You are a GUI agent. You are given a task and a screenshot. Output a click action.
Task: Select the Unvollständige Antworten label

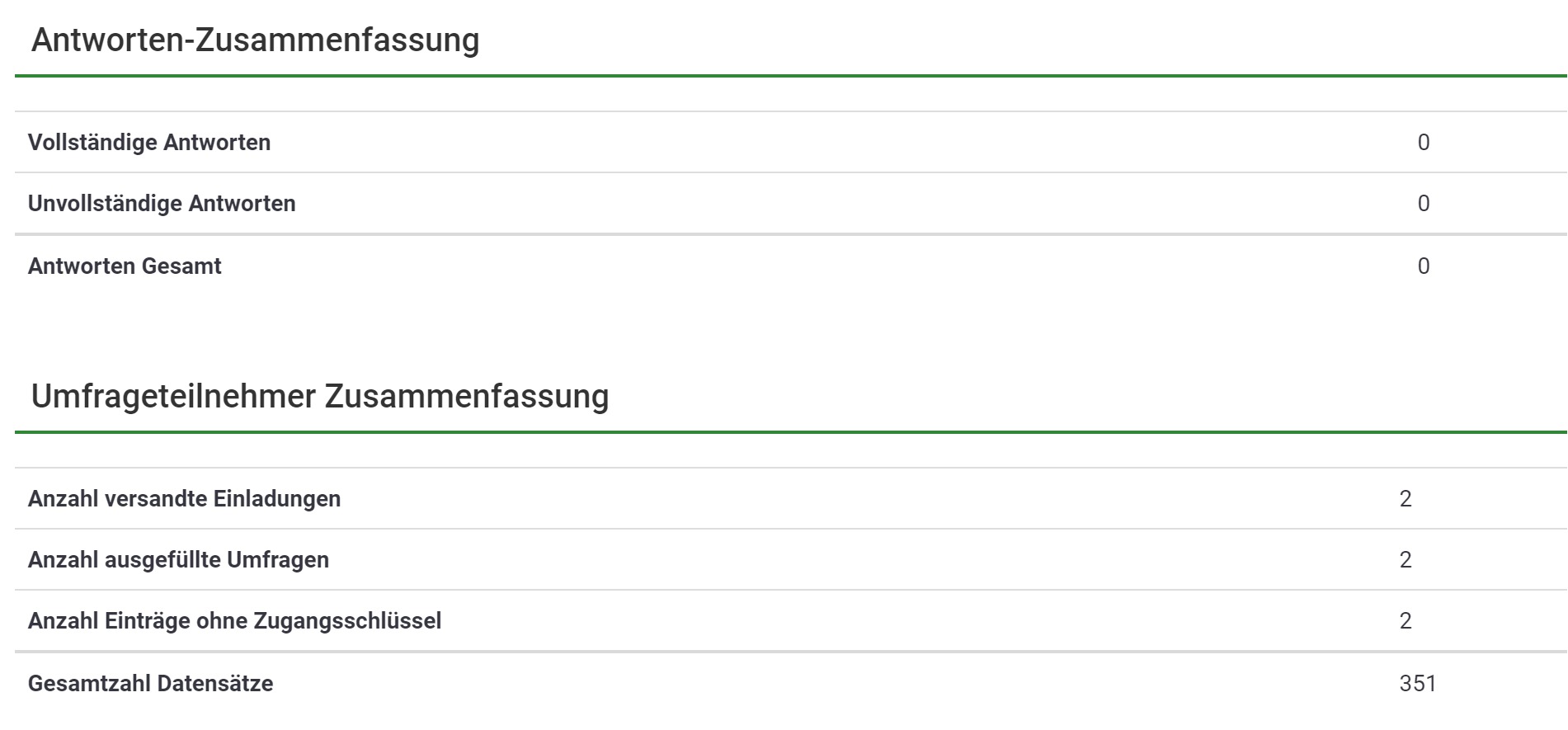coord(162,204)
